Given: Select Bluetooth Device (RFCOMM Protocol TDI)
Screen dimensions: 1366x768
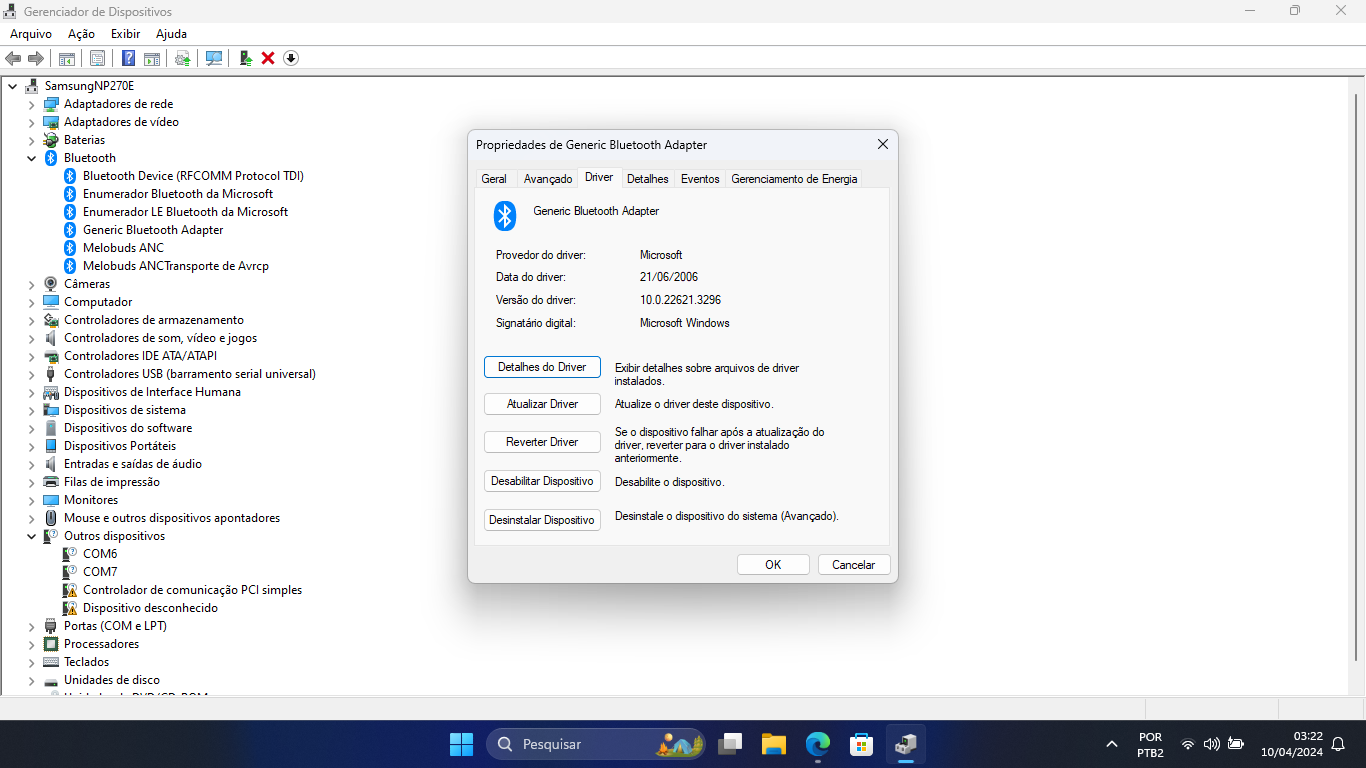Looking at the screenshot, I should pos(193,176).
